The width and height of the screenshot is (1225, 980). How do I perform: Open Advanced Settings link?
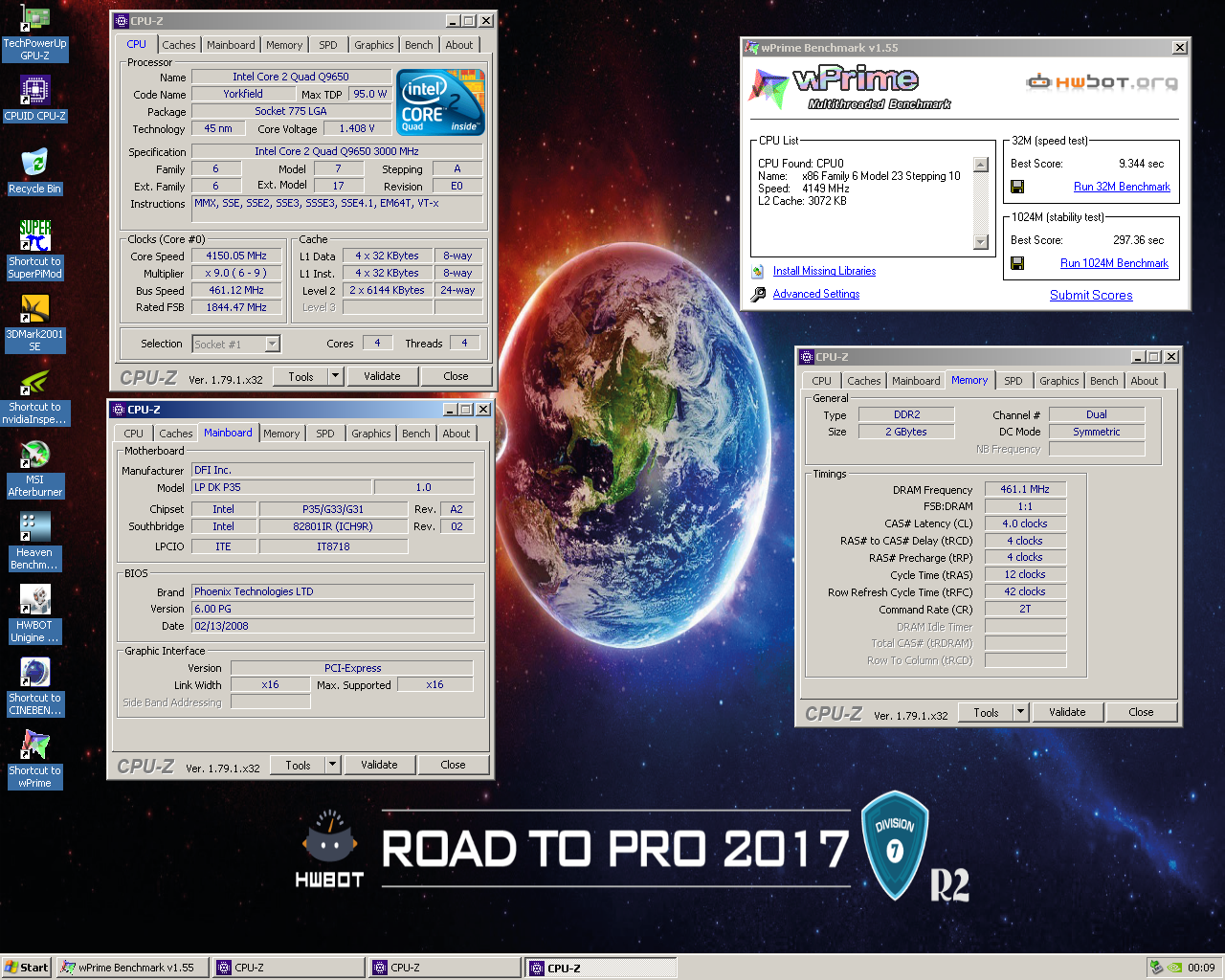[x=816, y=294]
